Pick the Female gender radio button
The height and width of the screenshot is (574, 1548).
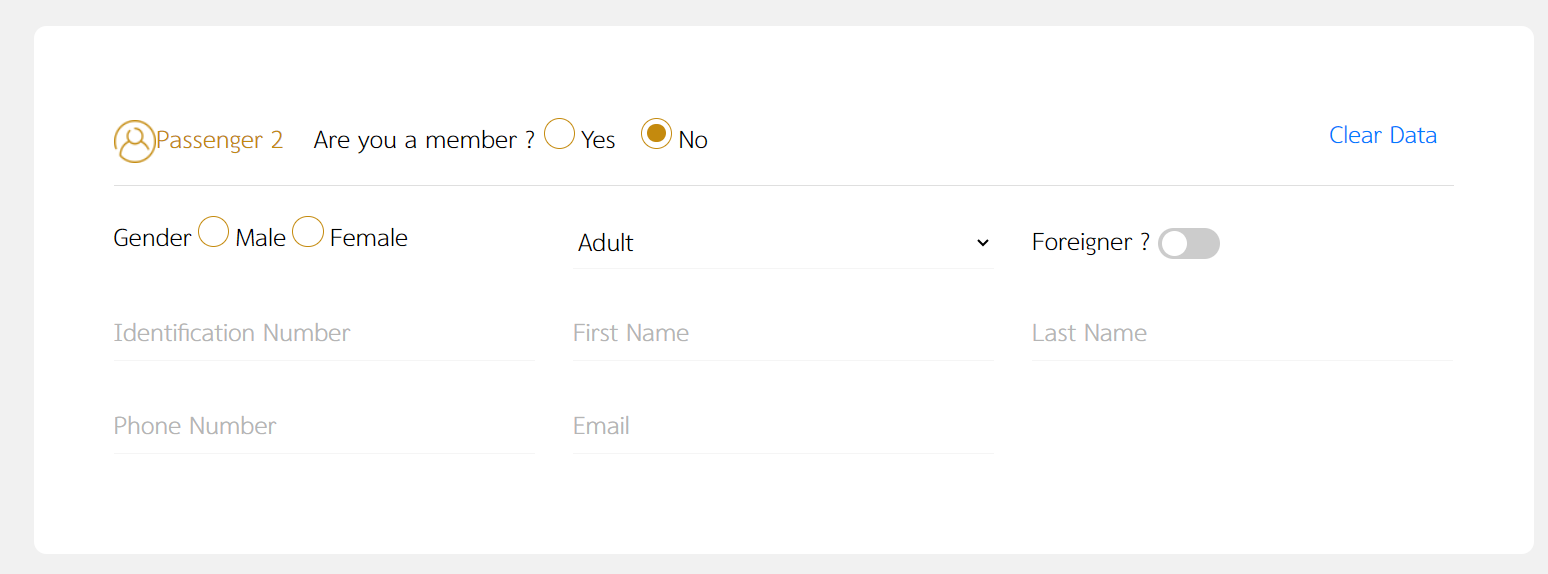point(308,232)
